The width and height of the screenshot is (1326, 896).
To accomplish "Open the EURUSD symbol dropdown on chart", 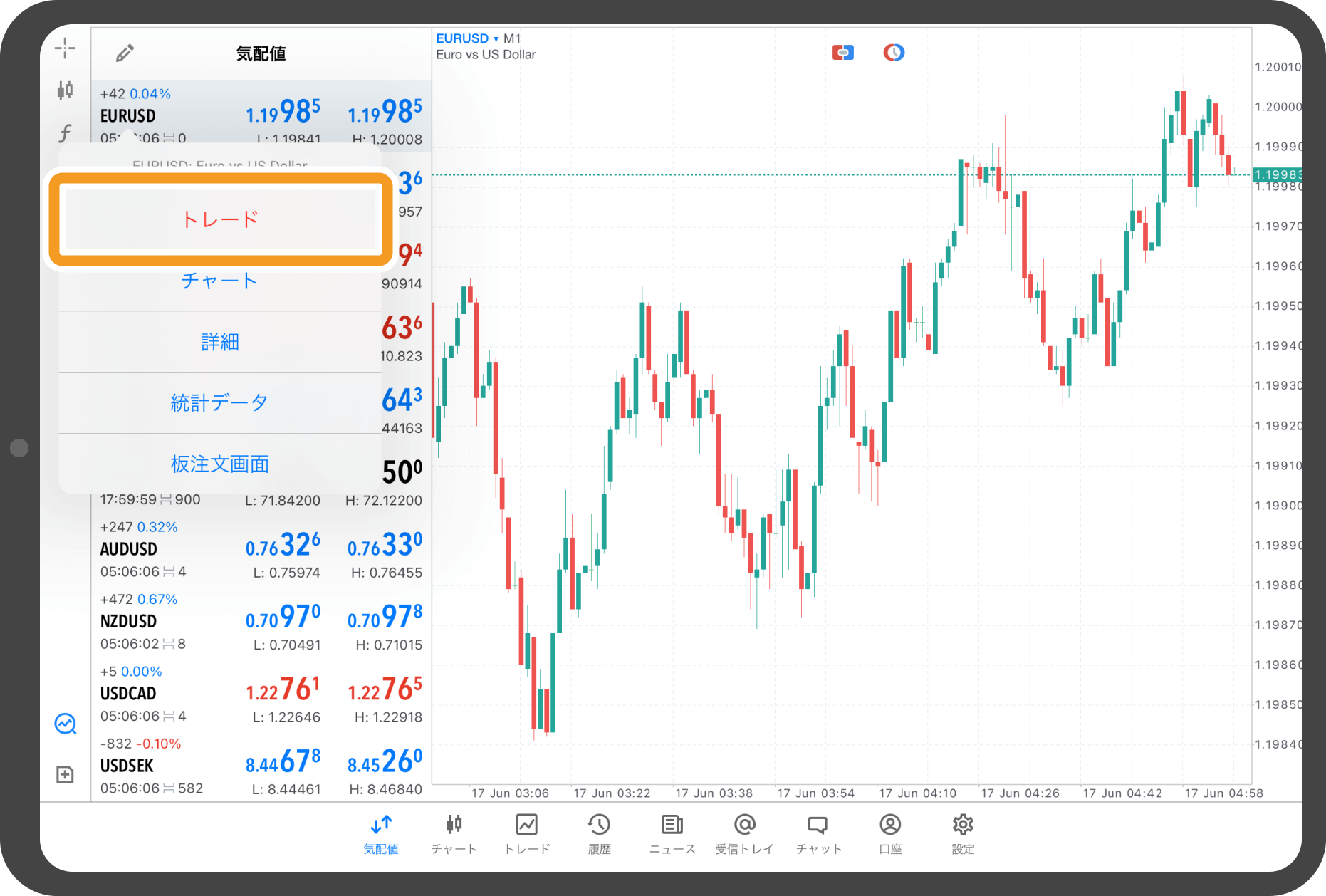I will (467, 38).
